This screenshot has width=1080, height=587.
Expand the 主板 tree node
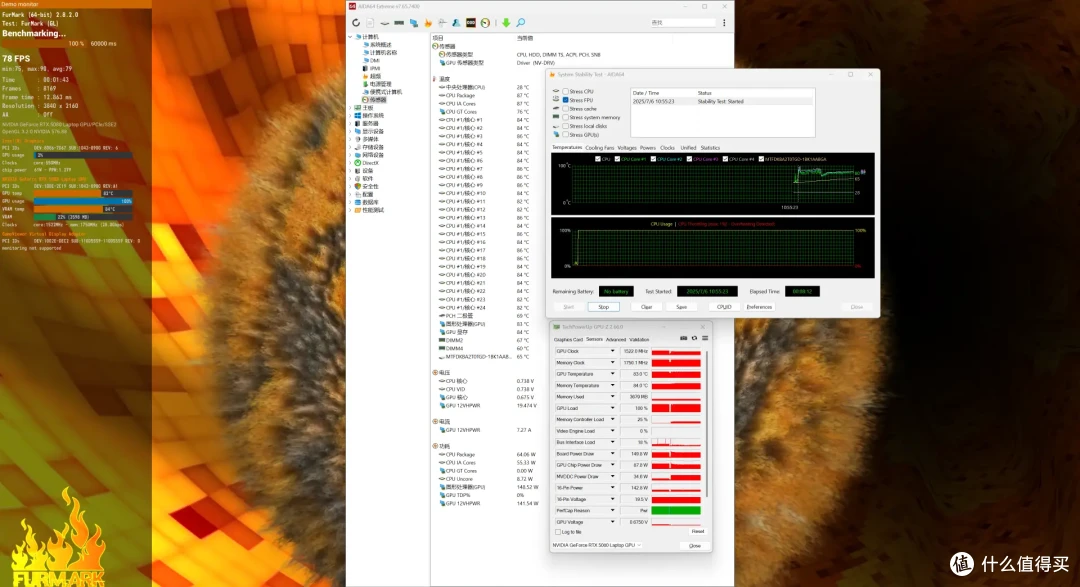pyautogui.click(x=351, y=107)
